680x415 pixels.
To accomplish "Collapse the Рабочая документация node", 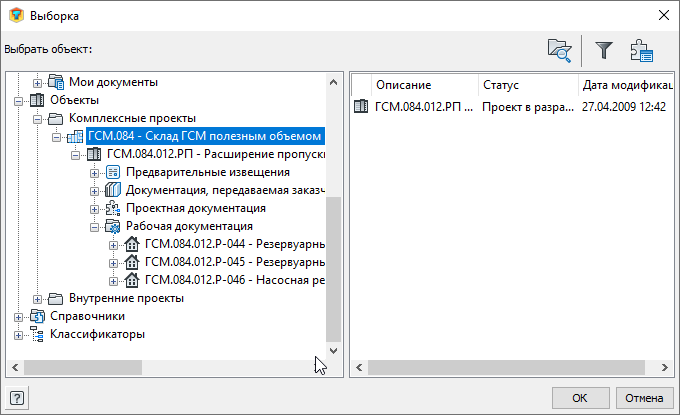I will pyautogui.click(x=95, y=226).
